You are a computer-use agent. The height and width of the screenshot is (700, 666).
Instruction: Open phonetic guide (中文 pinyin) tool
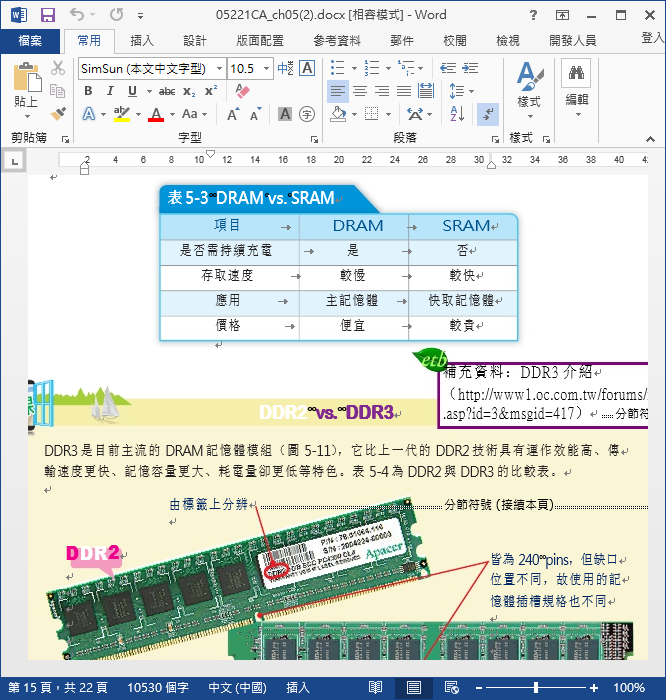[x=285, y=68]
